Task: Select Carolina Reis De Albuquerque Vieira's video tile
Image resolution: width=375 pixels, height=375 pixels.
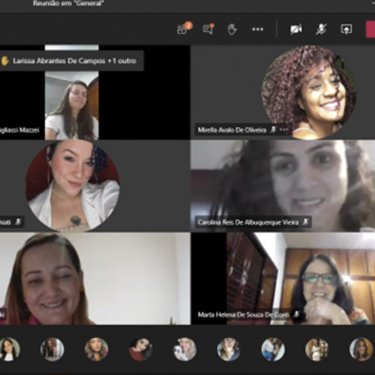Action: tap(283, 186)
